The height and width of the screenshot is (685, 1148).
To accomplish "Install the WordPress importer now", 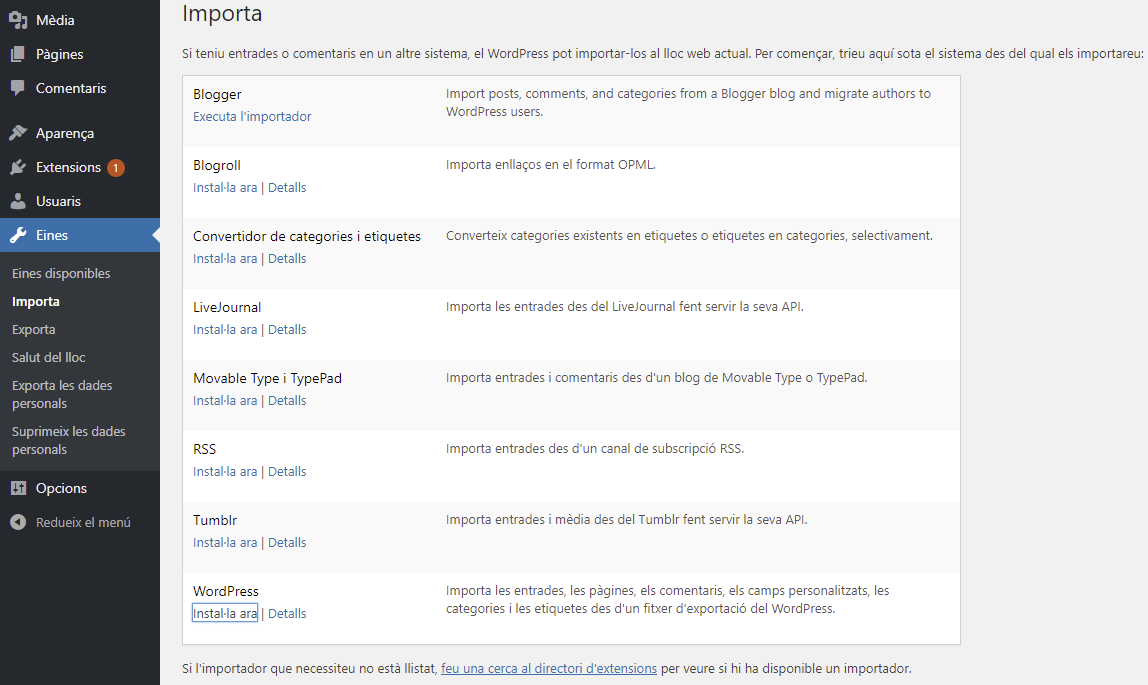I will [x=225, y=613].
